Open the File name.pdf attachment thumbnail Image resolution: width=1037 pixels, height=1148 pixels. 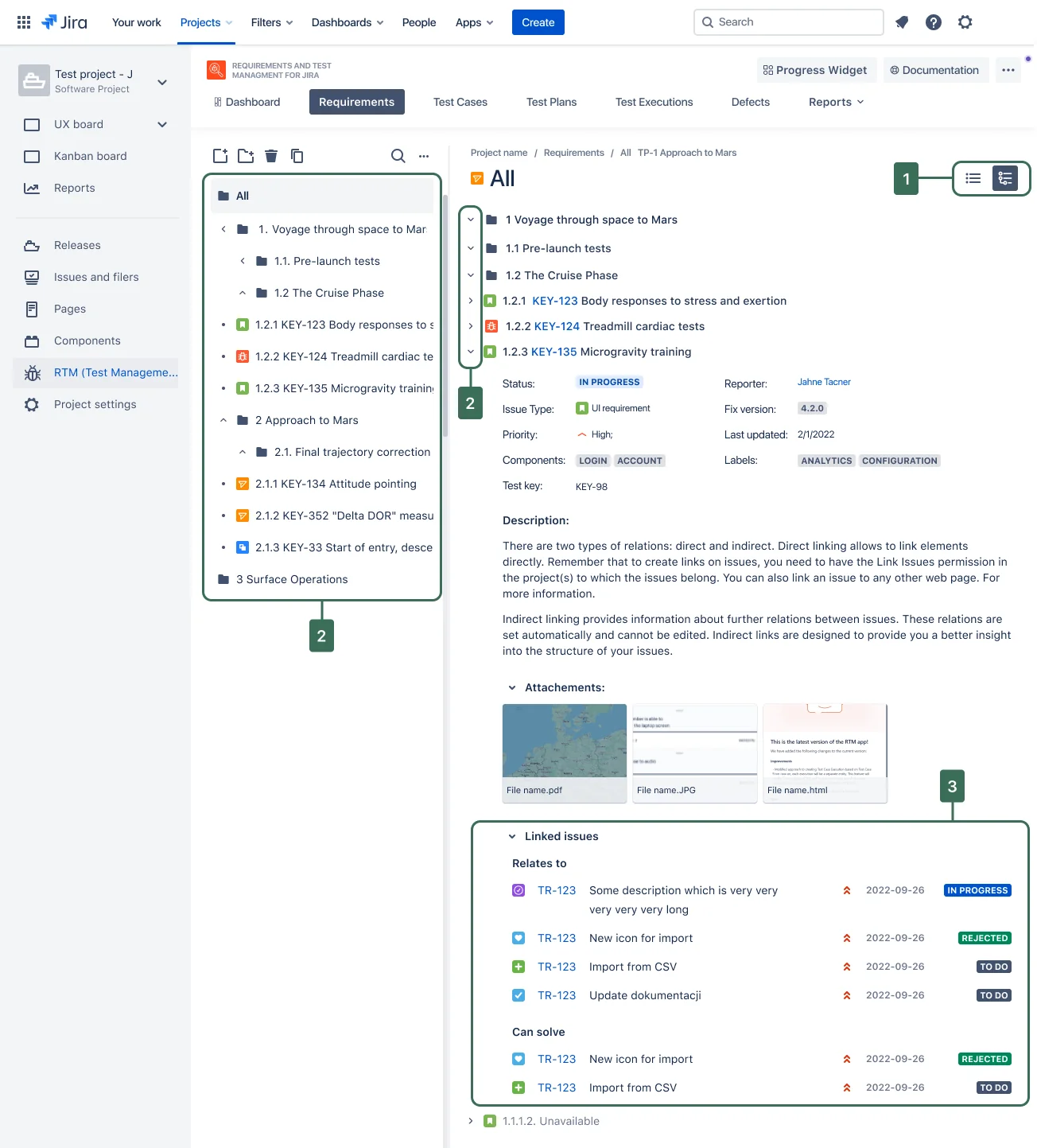click(x=565, y=753)
